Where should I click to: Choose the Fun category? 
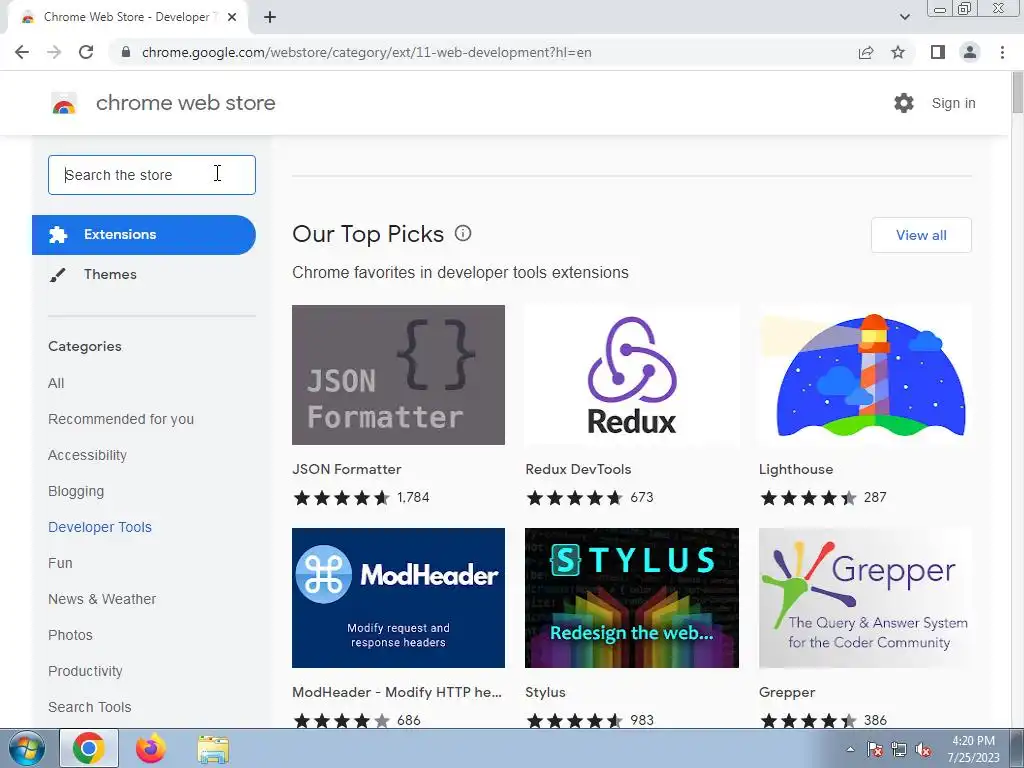[x=60, y=563]
